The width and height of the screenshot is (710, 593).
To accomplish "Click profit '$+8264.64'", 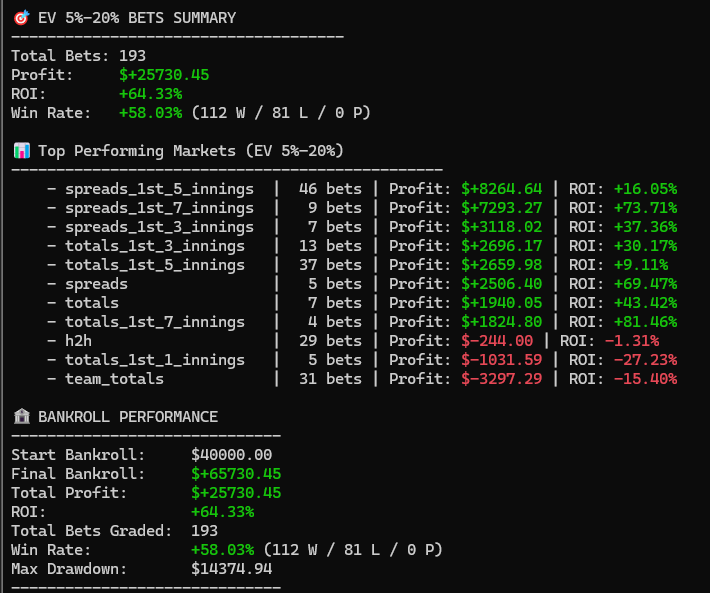I will (501, 189).
